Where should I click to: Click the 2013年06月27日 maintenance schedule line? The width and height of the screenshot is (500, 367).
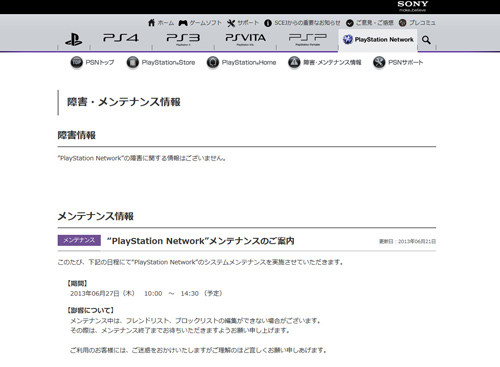(146, 294)
